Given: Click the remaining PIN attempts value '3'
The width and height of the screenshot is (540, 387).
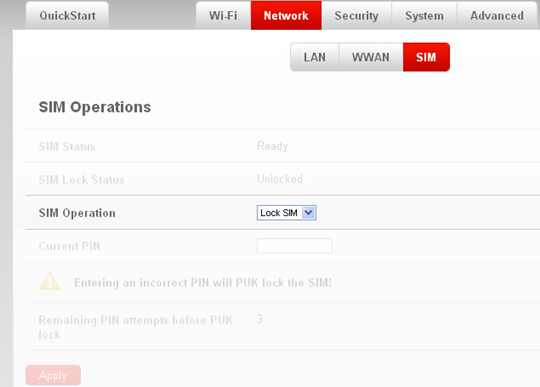Looking at the screenshot, I should coord(260,319).
